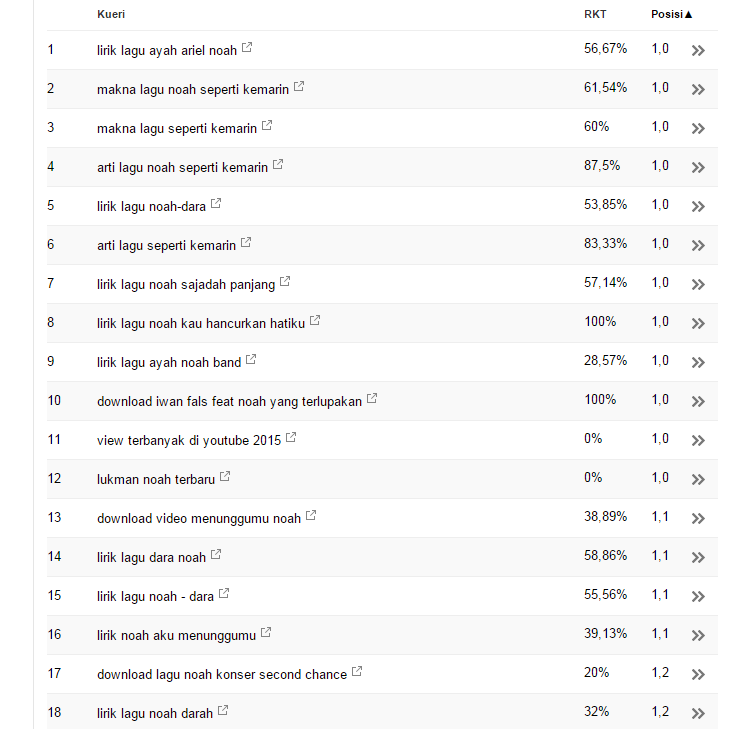Open external link icon for "lirik lagu ayah ariel noah"
This screenshot has width=745, height=729.
click(x=247, y=48)
